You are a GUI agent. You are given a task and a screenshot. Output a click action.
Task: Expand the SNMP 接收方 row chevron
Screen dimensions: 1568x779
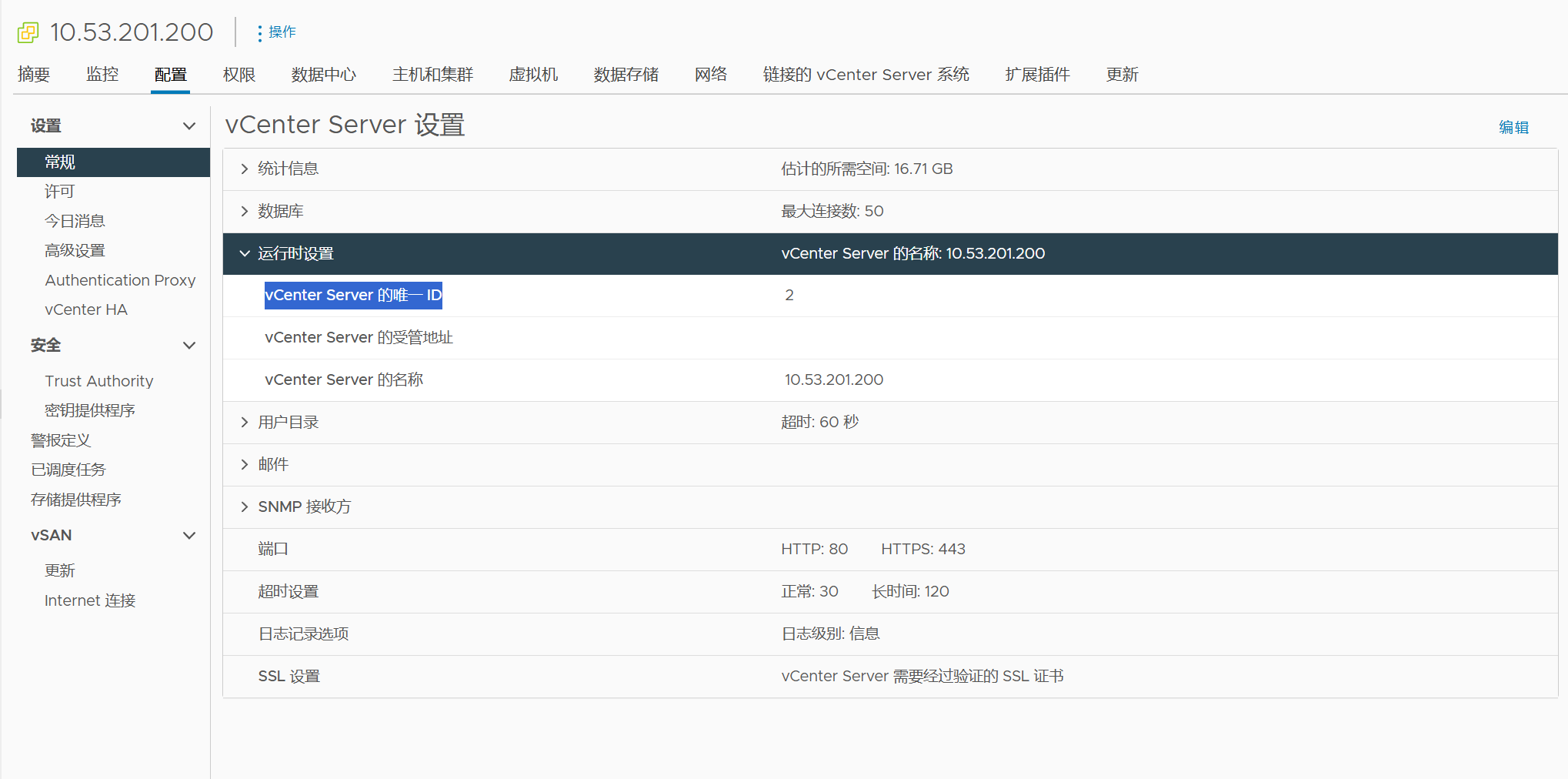pyautogui.click(x=245, y=507)
